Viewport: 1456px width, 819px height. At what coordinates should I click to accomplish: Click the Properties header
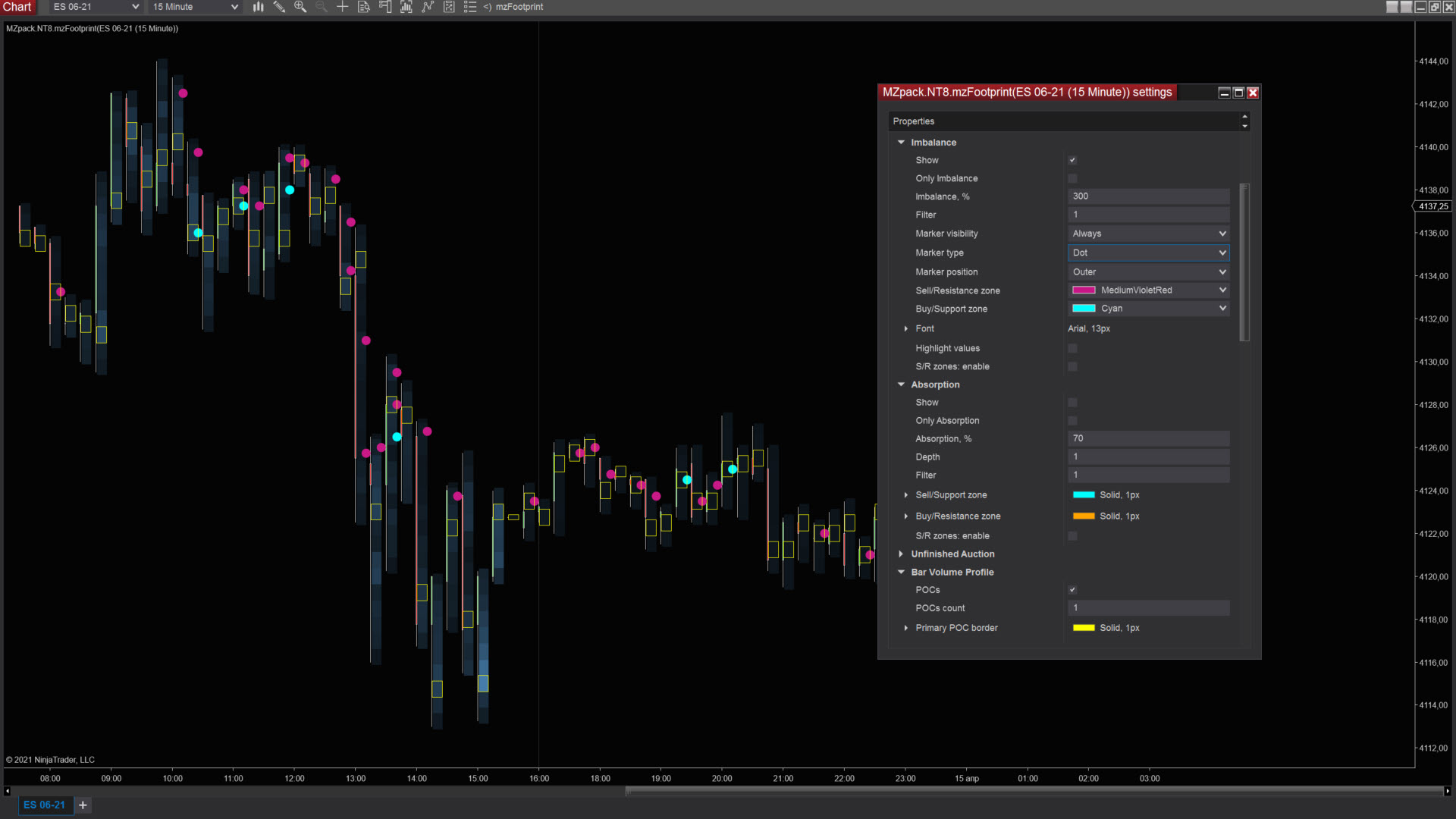pyautogui.click(x=913, y=121)
